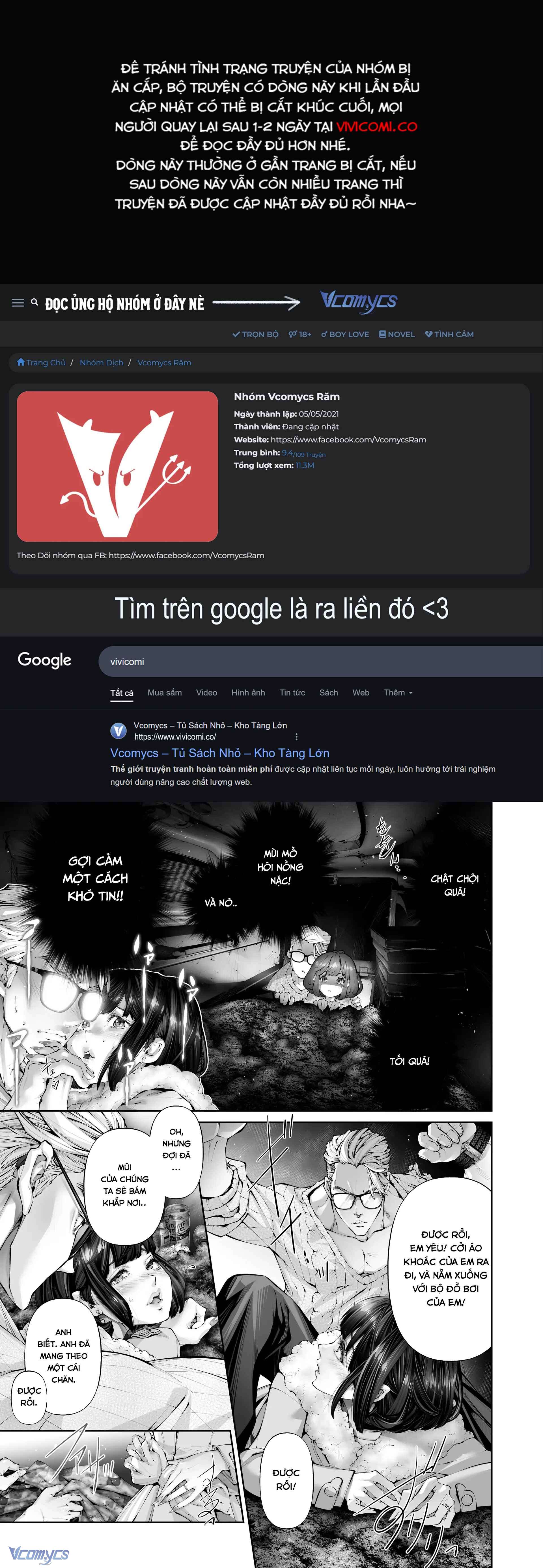
Task: Open the BOY LOVE category
Action: pos(345,334)
